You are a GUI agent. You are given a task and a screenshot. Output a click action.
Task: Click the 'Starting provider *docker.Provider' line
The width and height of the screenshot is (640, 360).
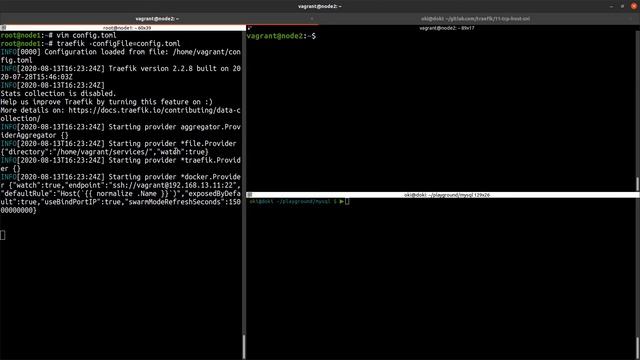click(120, 177)
